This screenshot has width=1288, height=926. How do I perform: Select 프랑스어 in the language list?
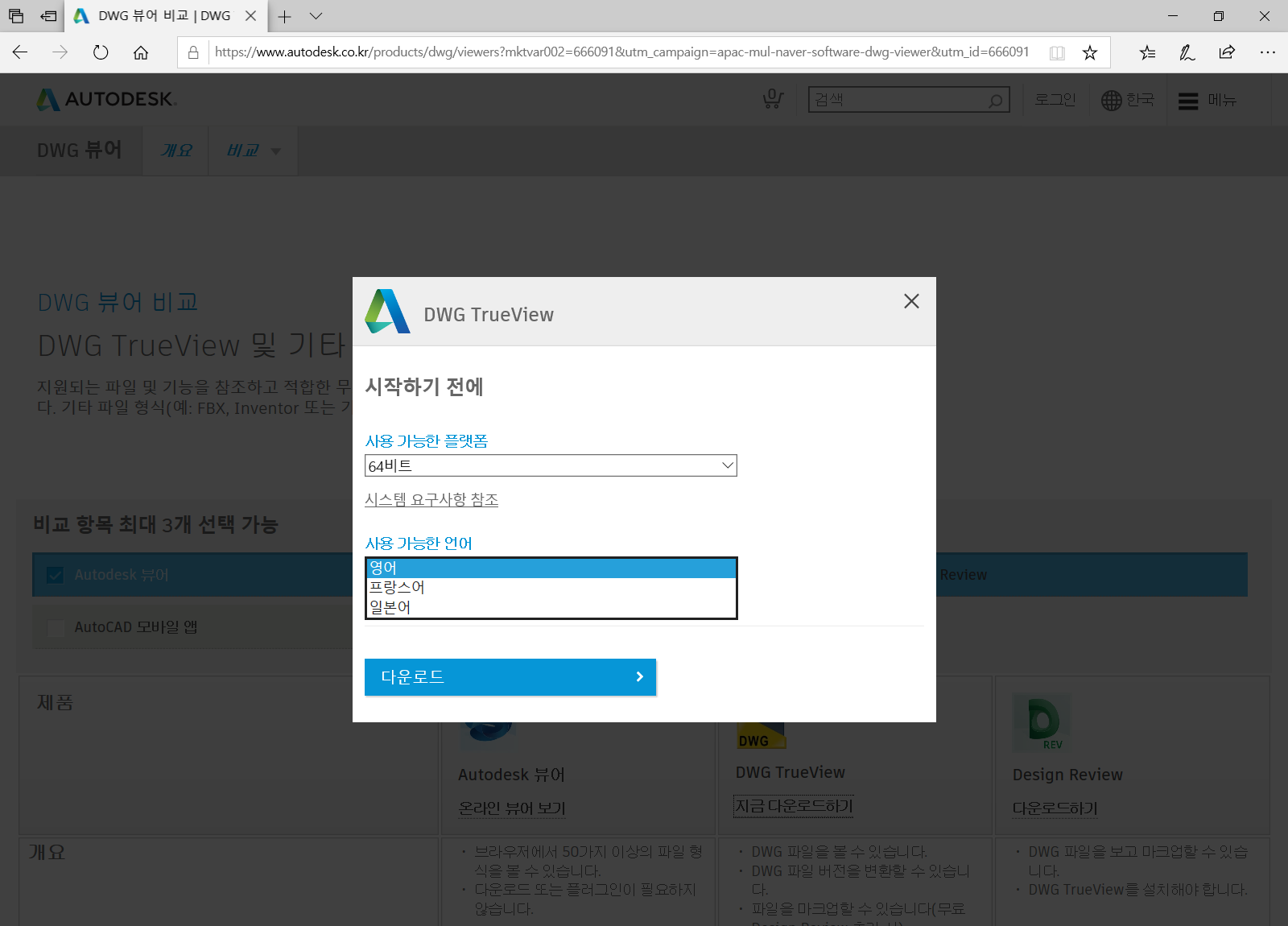pyautogui.click(x=551, y=588)
